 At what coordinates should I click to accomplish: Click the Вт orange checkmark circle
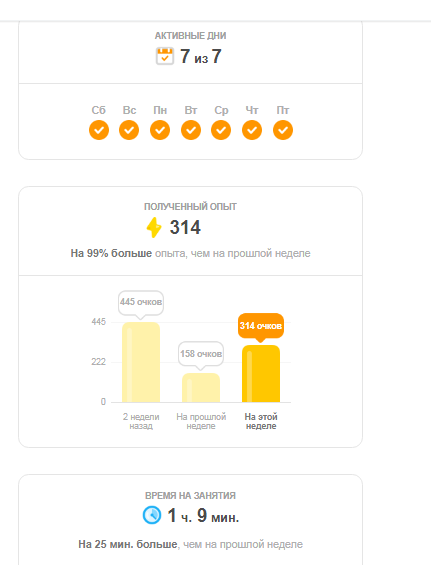coord(191,130)
